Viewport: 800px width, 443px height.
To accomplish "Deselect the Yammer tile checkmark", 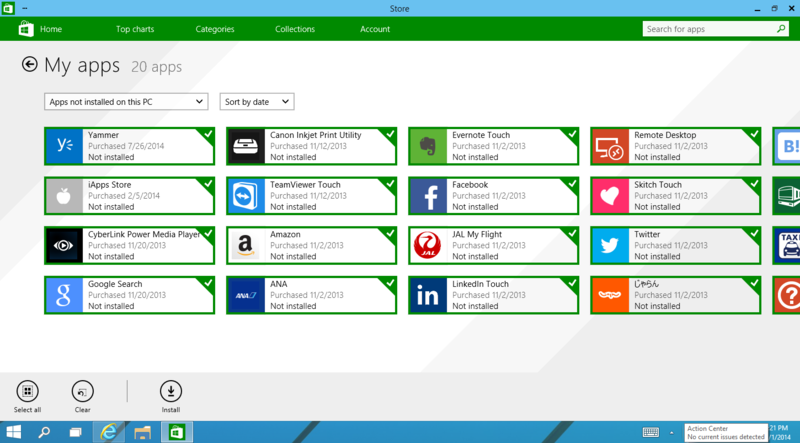I will [208, 134].
